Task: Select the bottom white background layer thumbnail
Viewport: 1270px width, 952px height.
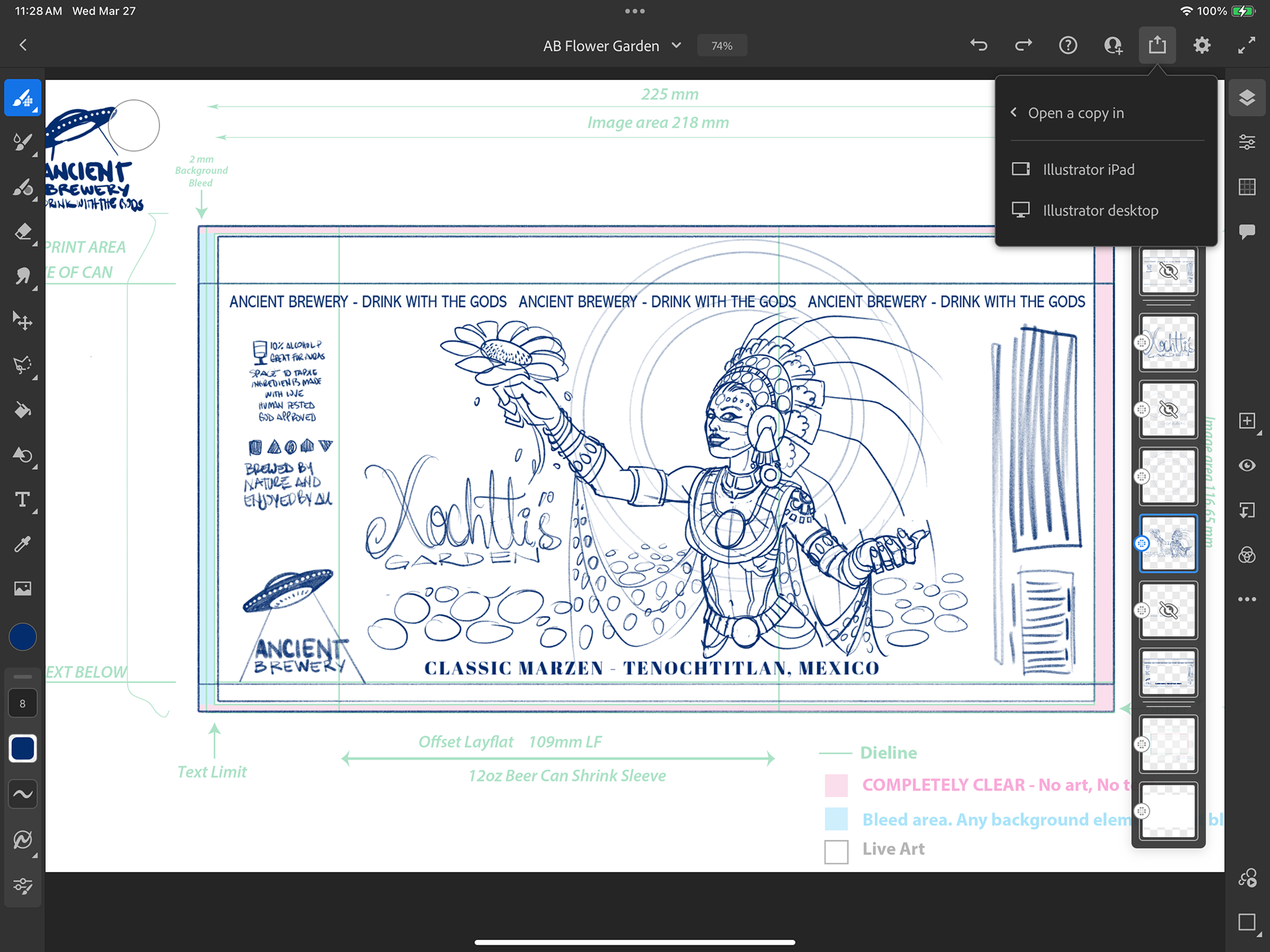Action: coord(1168,811)
